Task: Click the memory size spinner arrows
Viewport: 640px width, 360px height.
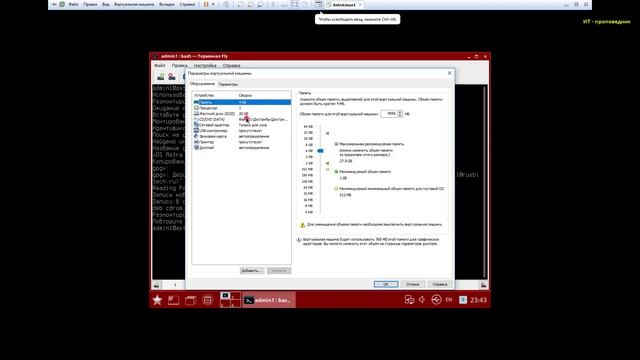Action: (x=400, y=113)
